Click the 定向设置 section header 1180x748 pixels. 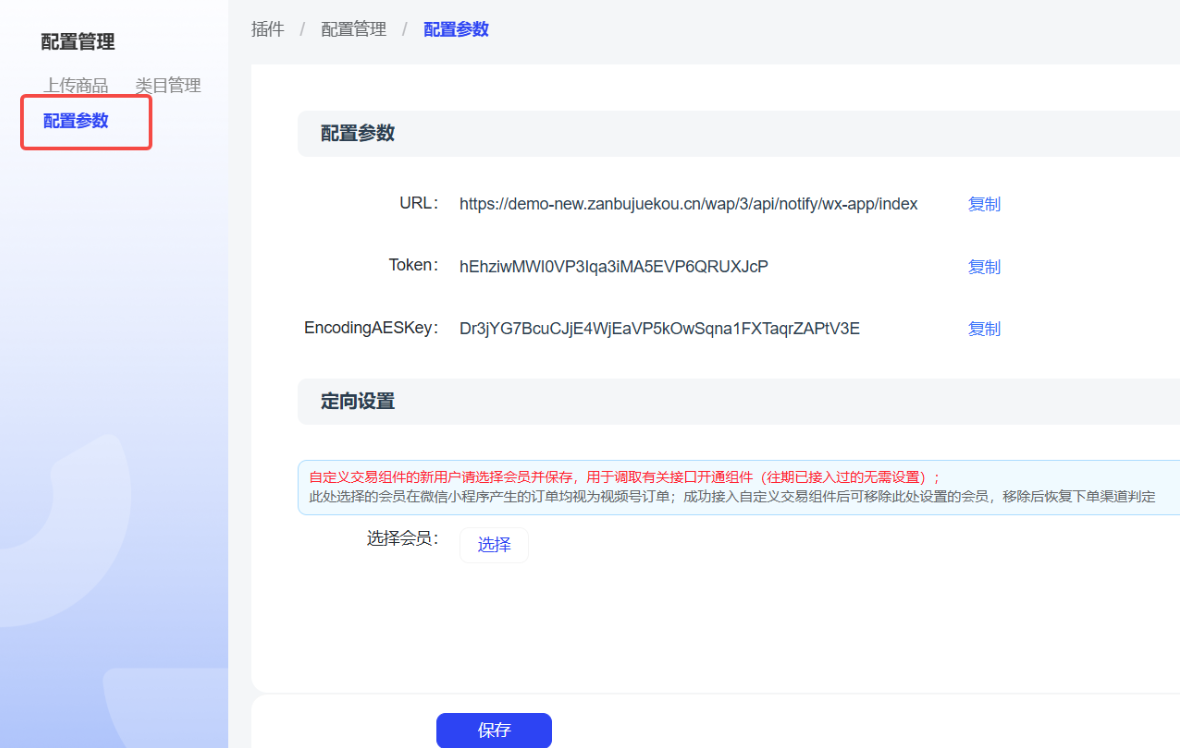358,402
